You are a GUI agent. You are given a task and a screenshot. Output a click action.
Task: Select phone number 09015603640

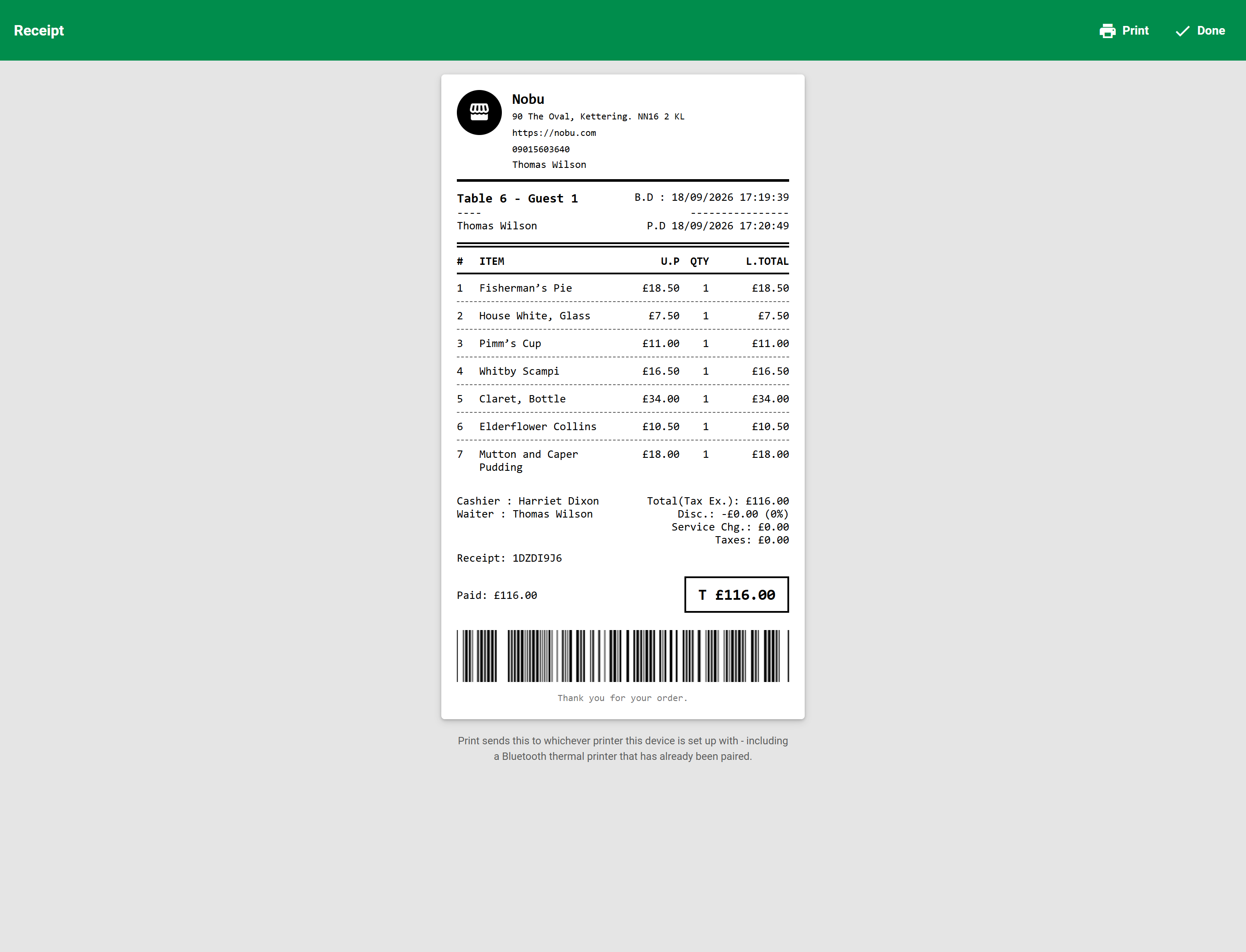tap(541, 149)
